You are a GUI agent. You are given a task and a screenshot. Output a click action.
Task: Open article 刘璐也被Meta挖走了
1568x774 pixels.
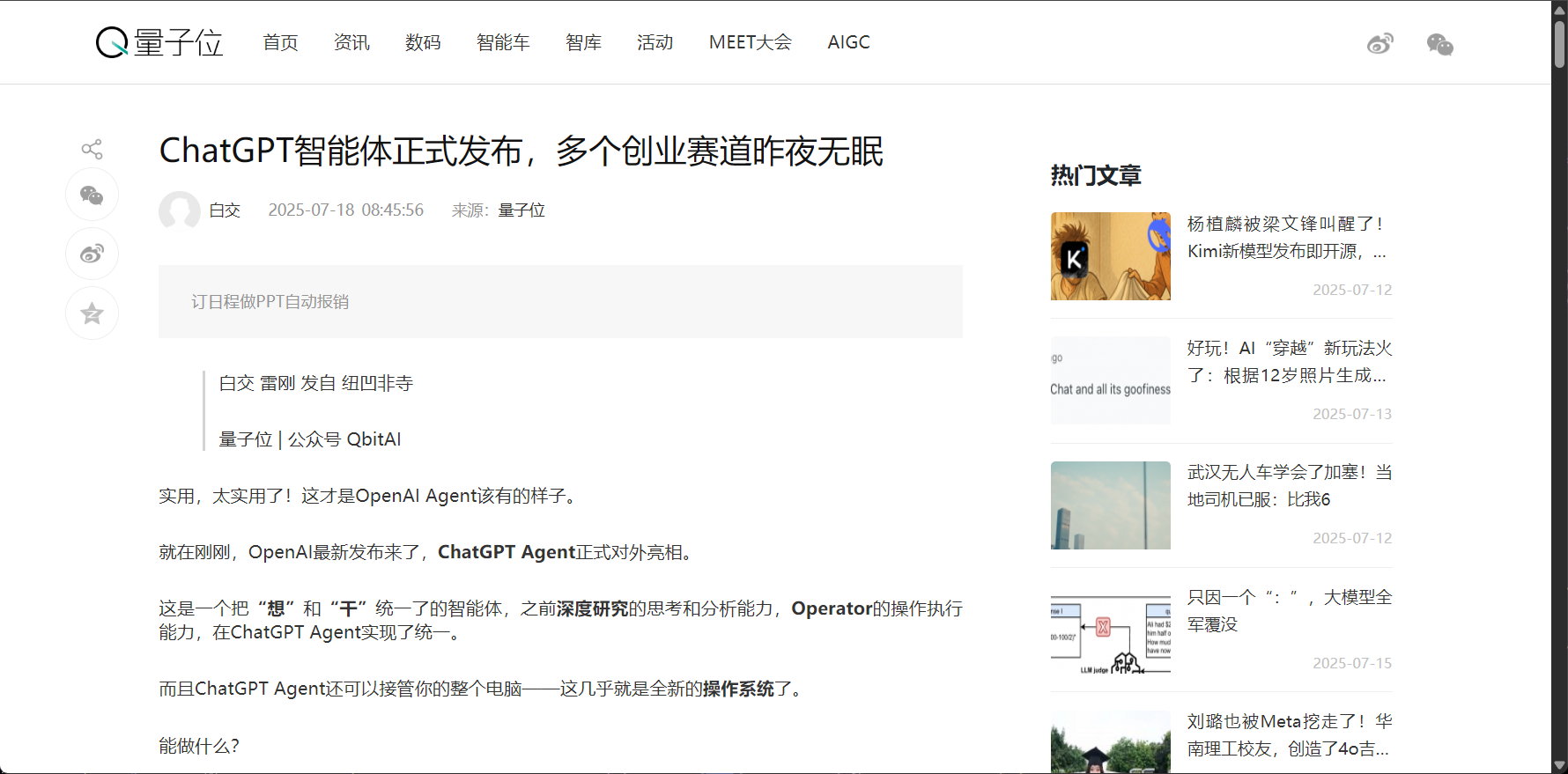pyautogui.click(x=1290, y=735)
